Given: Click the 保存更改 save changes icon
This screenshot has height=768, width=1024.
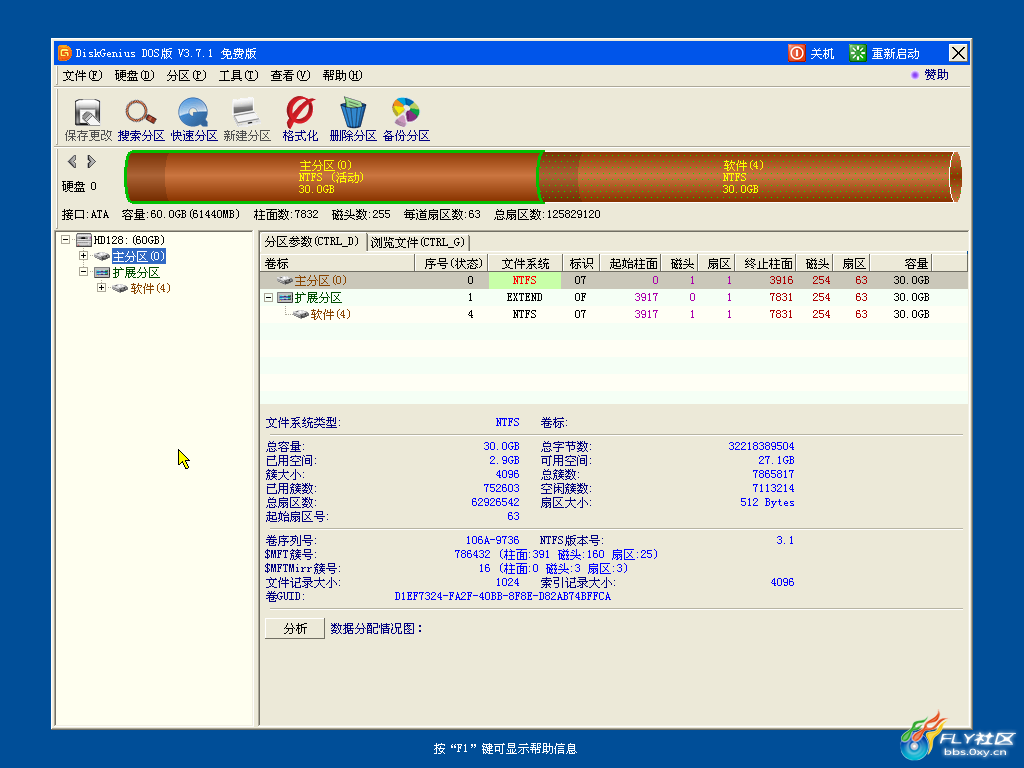Looking at the screenshot, I should [88, 112].
